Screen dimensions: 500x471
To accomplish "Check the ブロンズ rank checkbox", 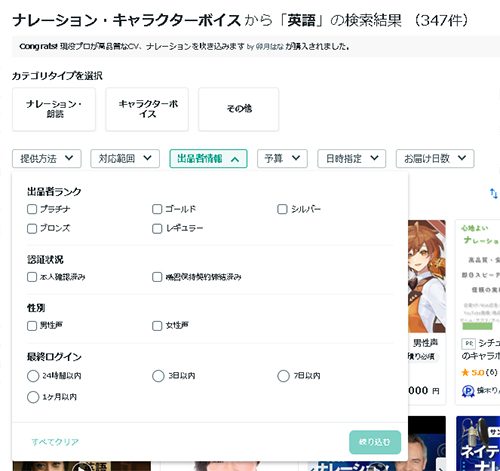I will (32, 229).
